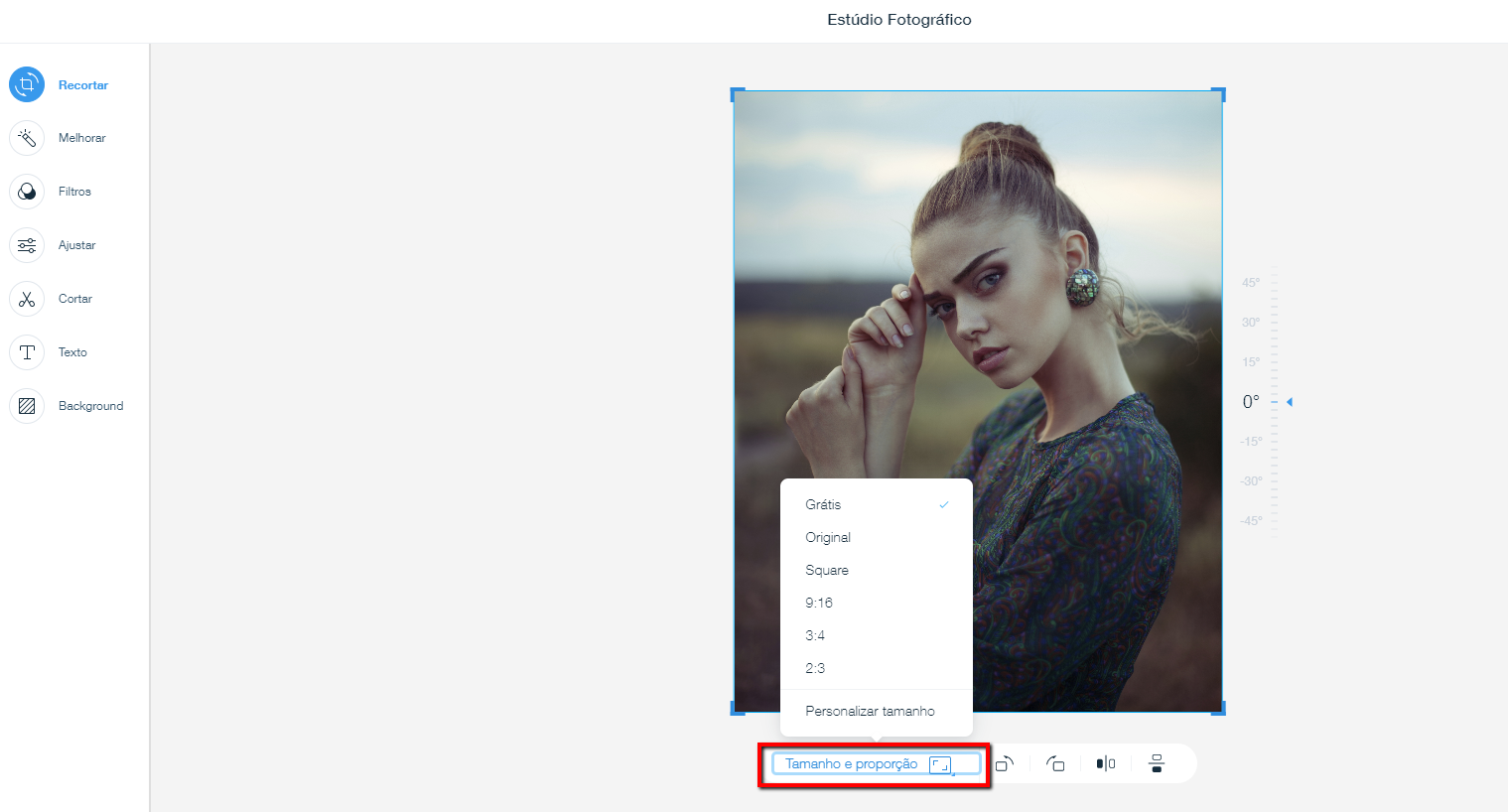Flip the image vertically
The image size is (1508, 812).
pos(1157,763)
